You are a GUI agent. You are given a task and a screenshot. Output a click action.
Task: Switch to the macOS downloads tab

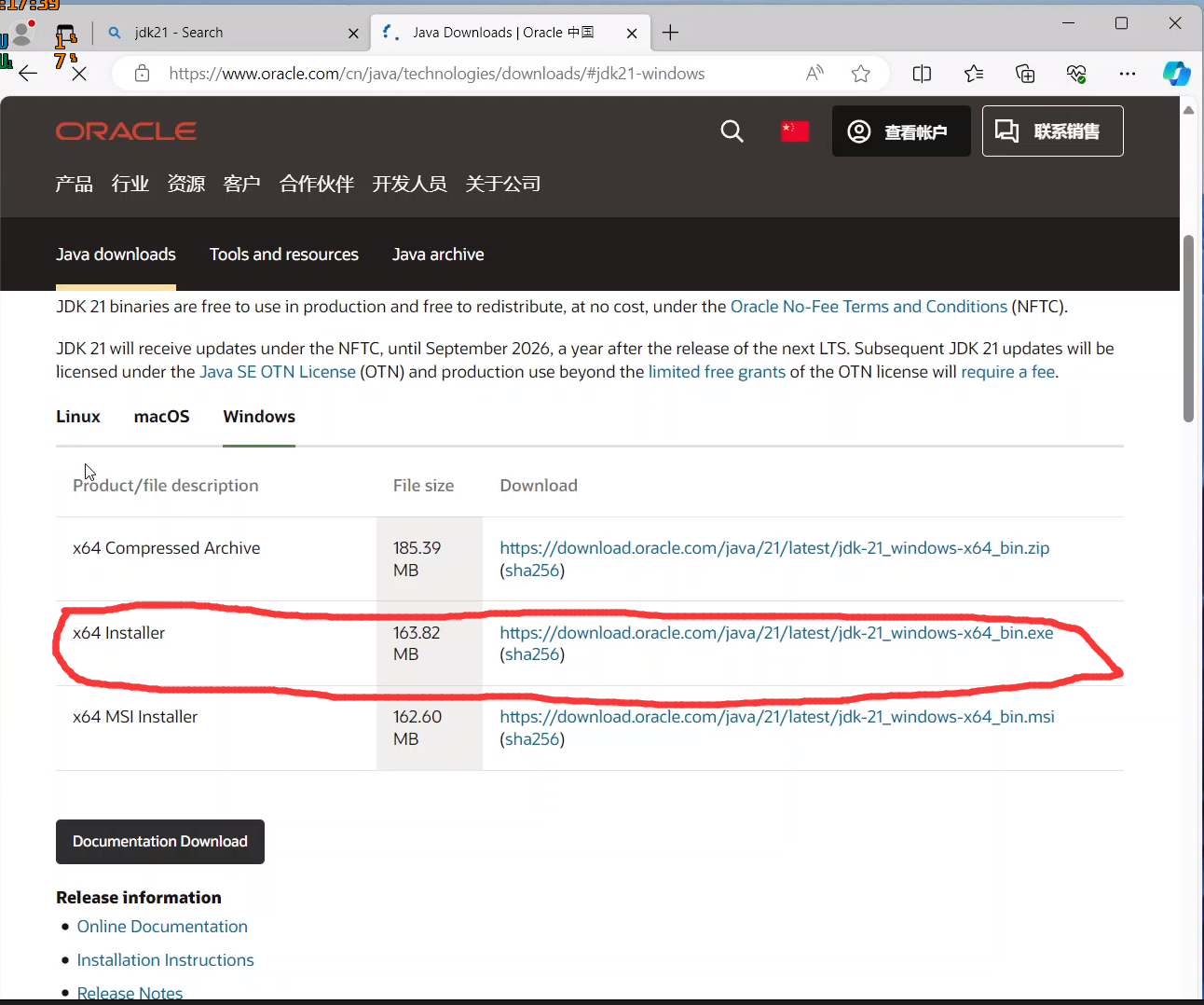pos(162,417)
